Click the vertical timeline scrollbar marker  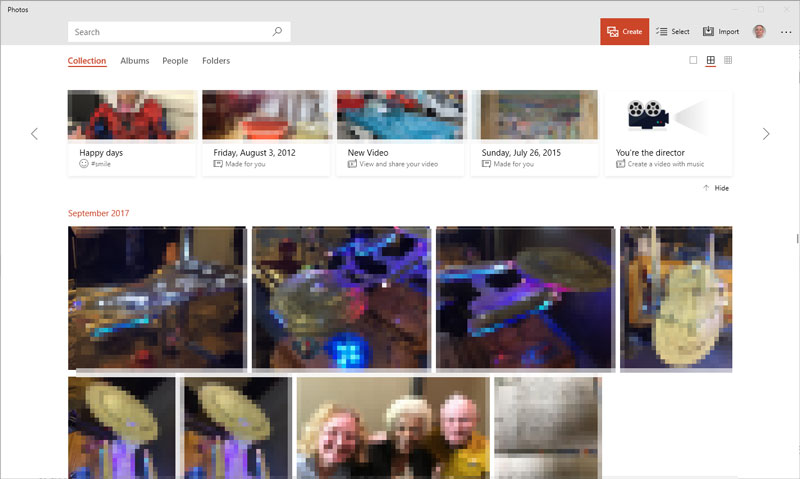(x=796, y=238)
